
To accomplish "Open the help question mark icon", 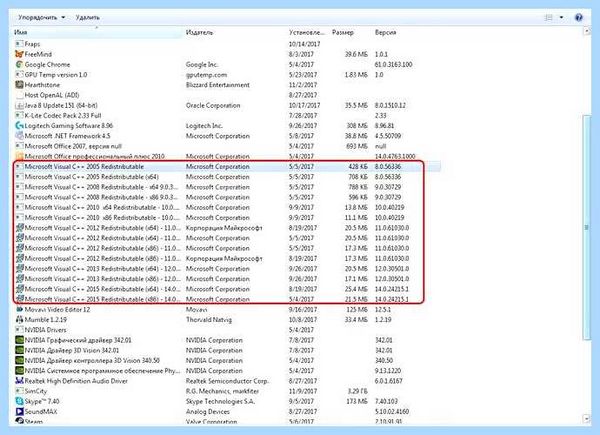I will tap(579, 18).
